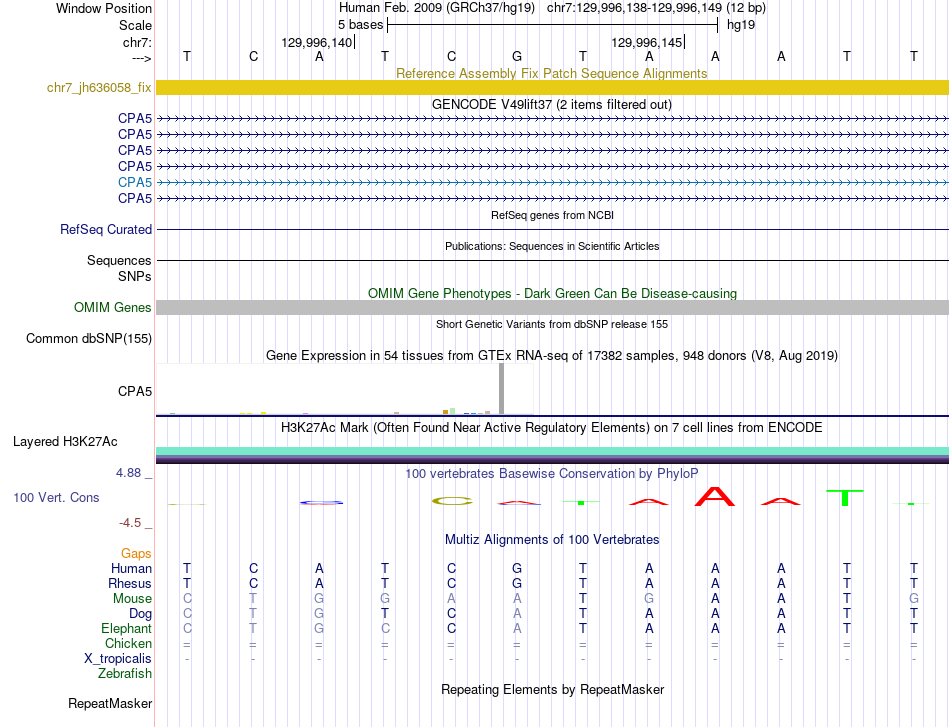
Task: Click the 129,996,145 position marker
Action: pyautogui.click(x=646, y=42)
